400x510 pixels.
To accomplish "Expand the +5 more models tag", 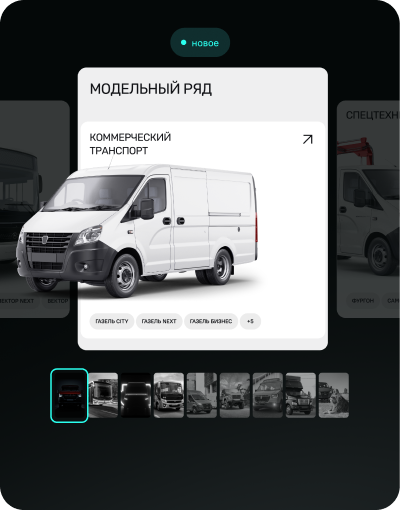I will (x=250, y=321).
